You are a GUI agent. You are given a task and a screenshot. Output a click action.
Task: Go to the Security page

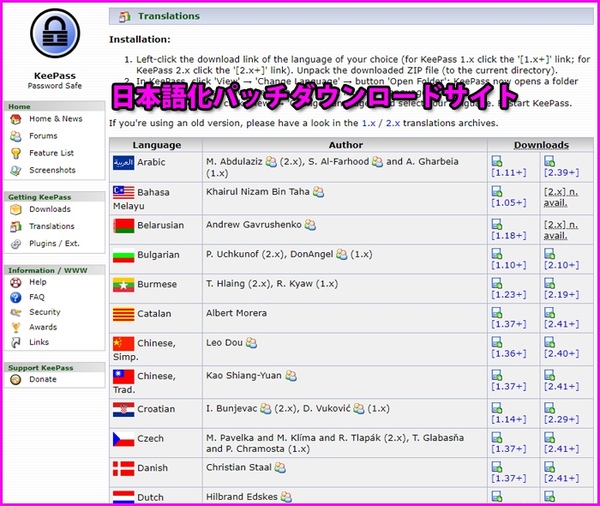[x=45, y=312]
